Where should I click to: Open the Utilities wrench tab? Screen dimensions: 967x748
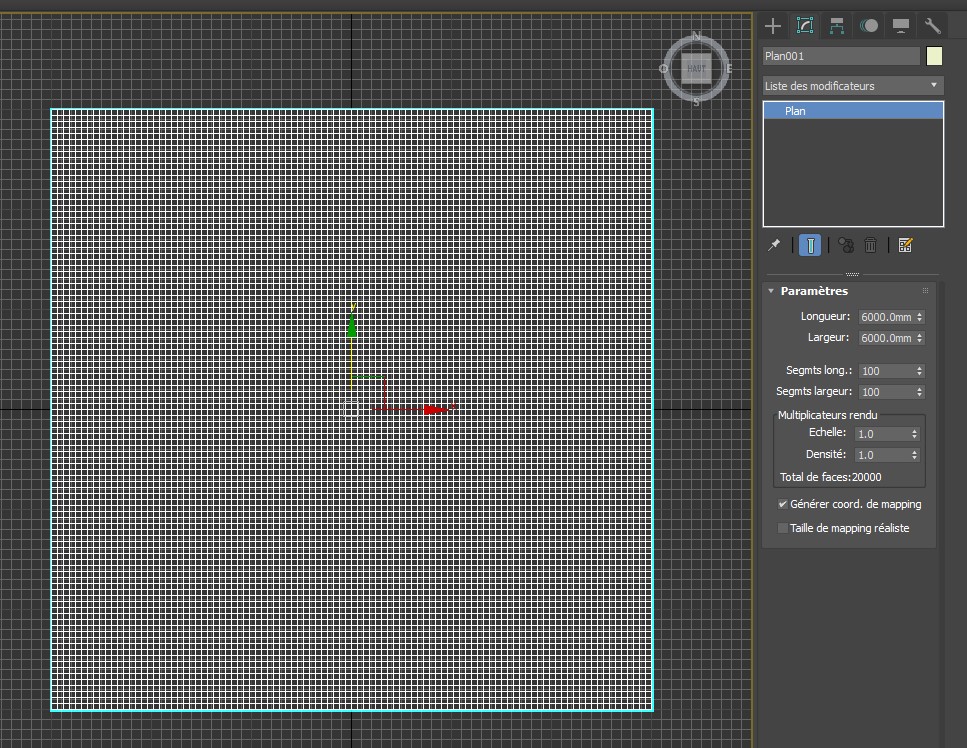pyautogui.click(x=932, y=26)
